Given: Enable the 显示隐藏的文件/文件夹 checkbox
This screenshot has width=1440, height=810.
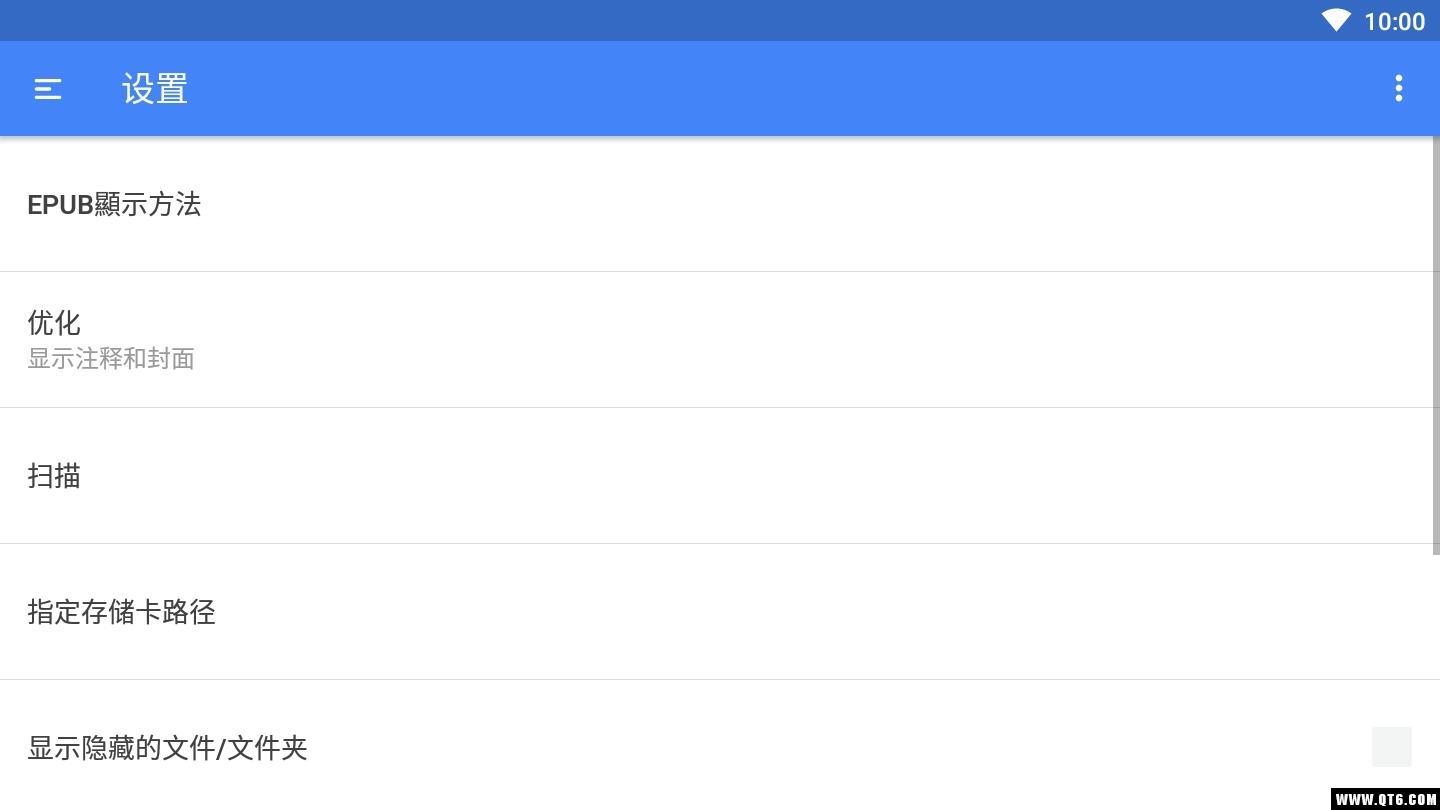Looking at the screenshot, I should (1391, 747).
